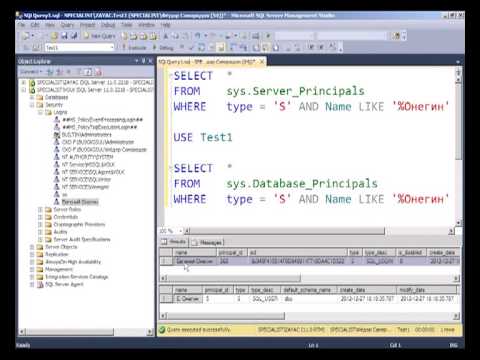Image resolution: width=480 pixels, height=360 pixels.
Task: Expand the Credentials folder
Action: click(x=40, y=217)
